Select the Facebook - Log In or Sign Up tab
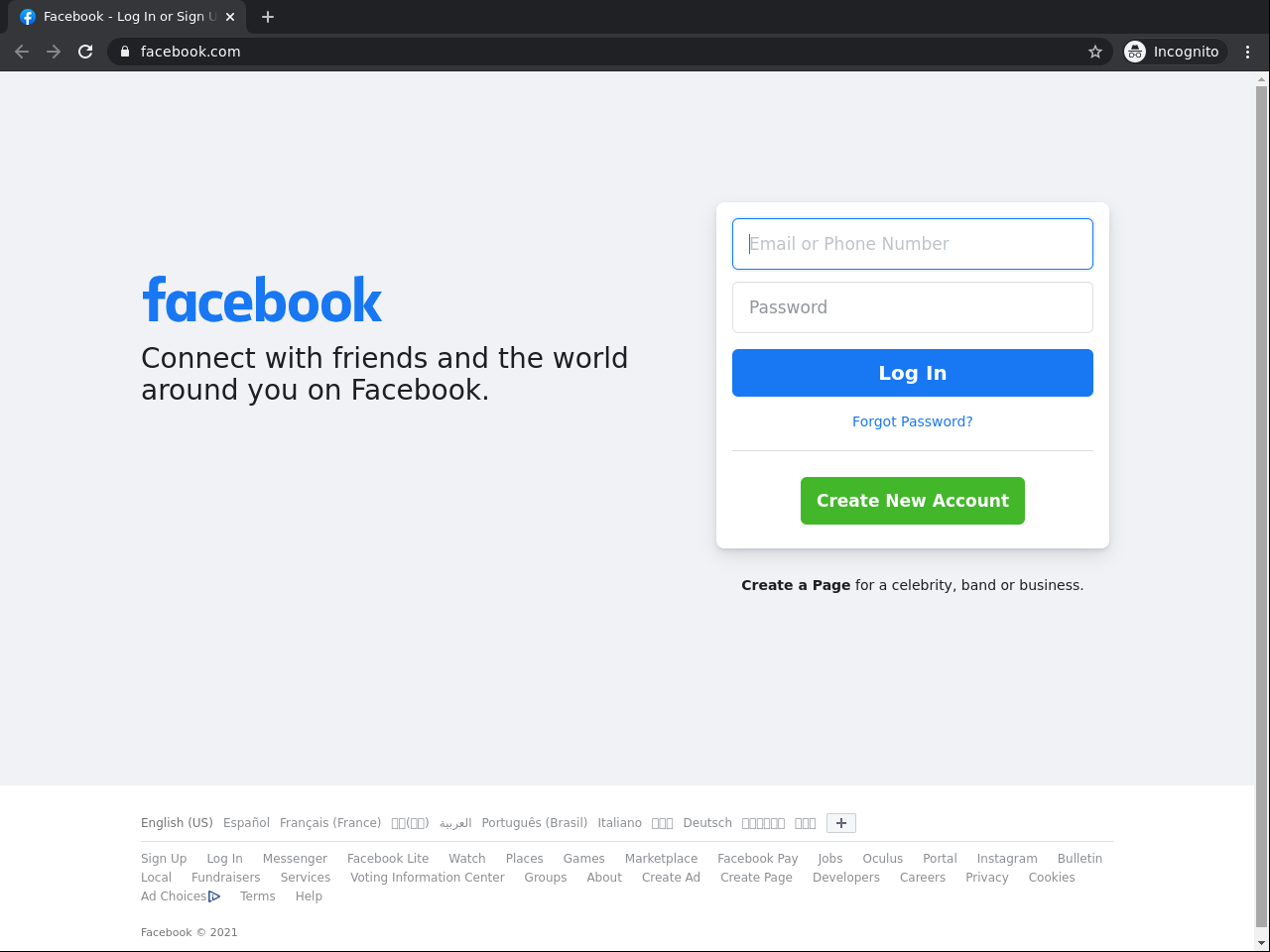Image resolution: width=1270 pixels, height=952 pixels. pyautogui.click(x=127, y=17)
